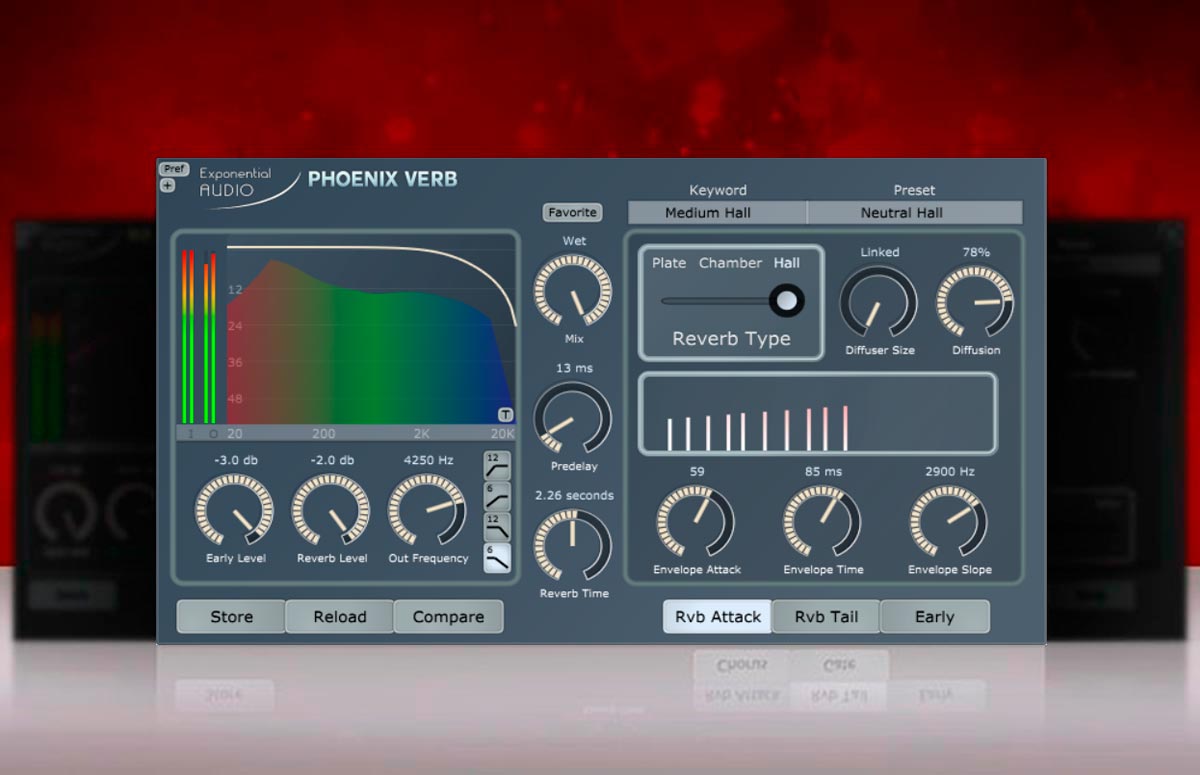The height and width of the screenshot is (775, 1200).
Task: Click the 2900 Hz Envelope Slope value
Action: click(x=949, y=471)
